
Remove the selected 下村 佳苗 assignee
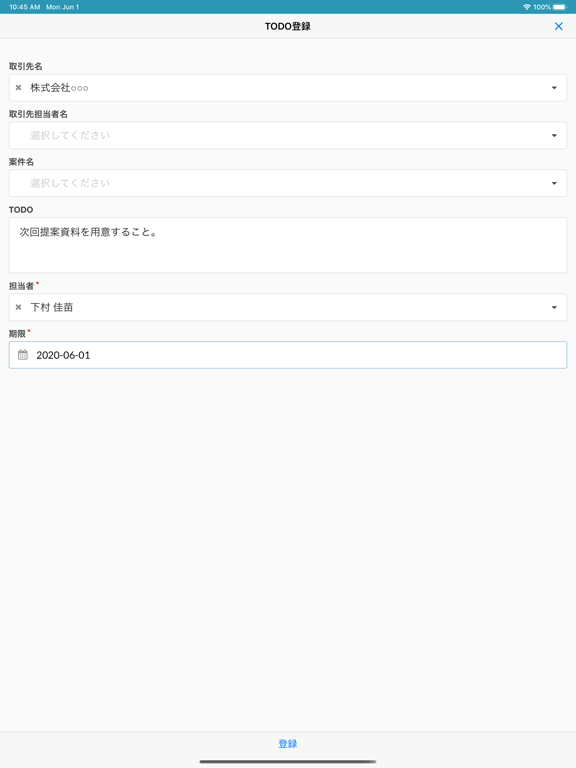click(x=18, y=307)
